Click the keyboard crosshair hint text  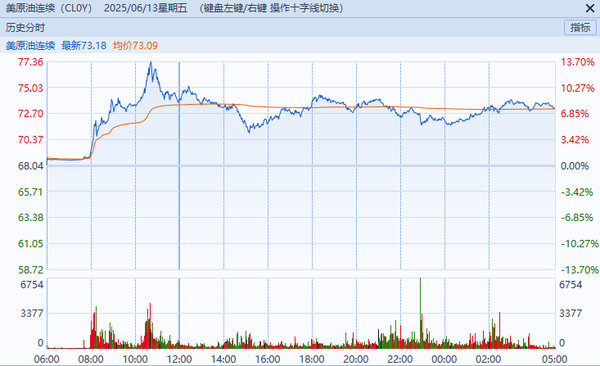271,8
